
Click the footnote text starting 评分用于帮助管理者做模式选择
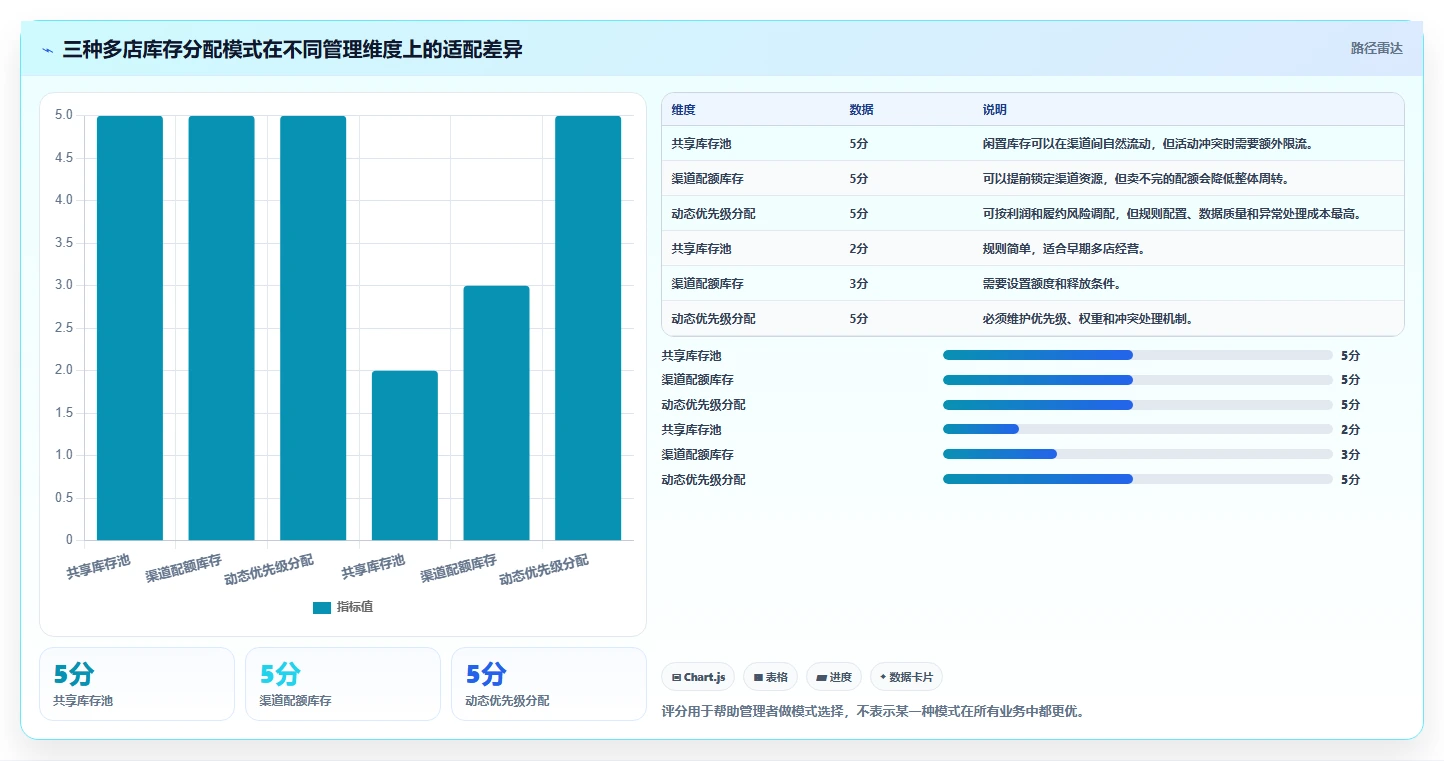click(x=873, y=712)
